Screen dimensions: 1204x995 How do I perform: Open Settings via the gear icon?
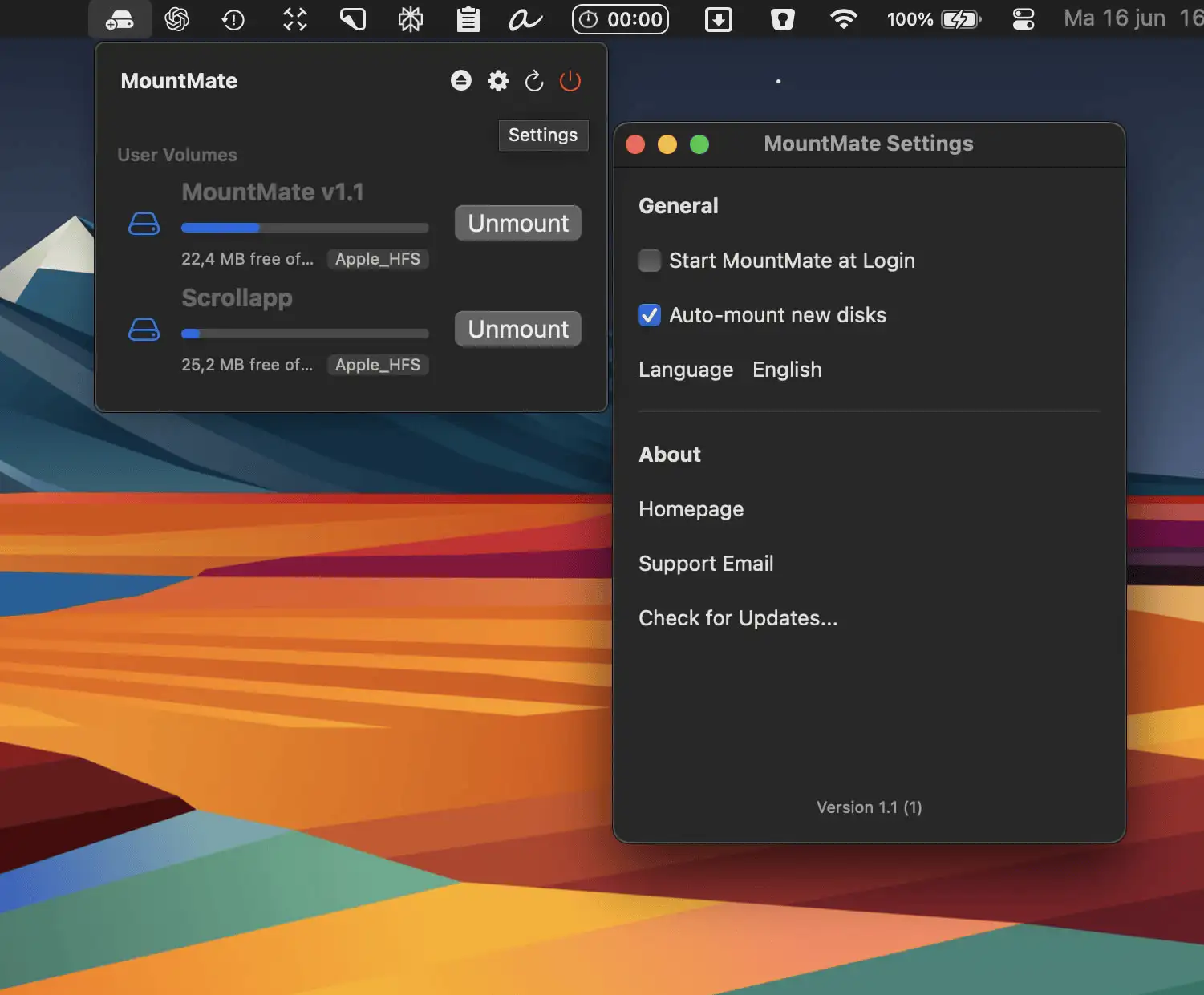[498, 80]
